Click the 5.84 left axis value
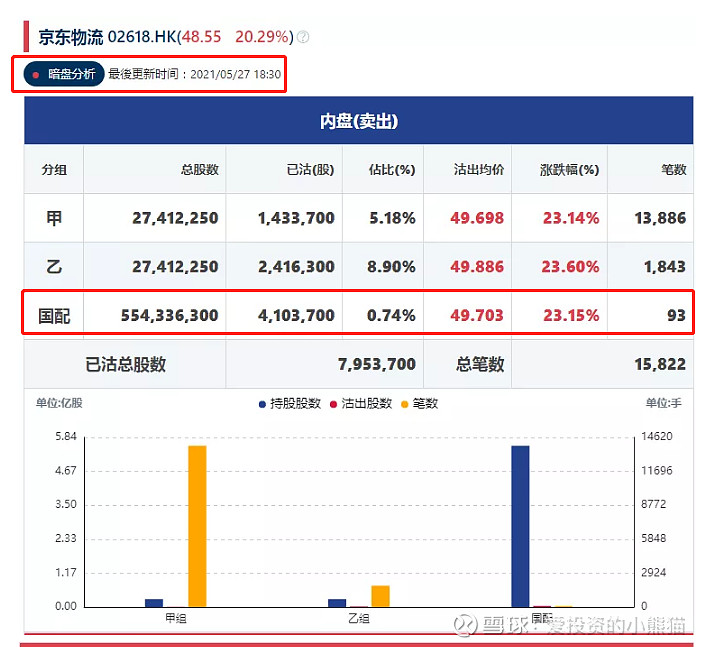 point(66,436)
